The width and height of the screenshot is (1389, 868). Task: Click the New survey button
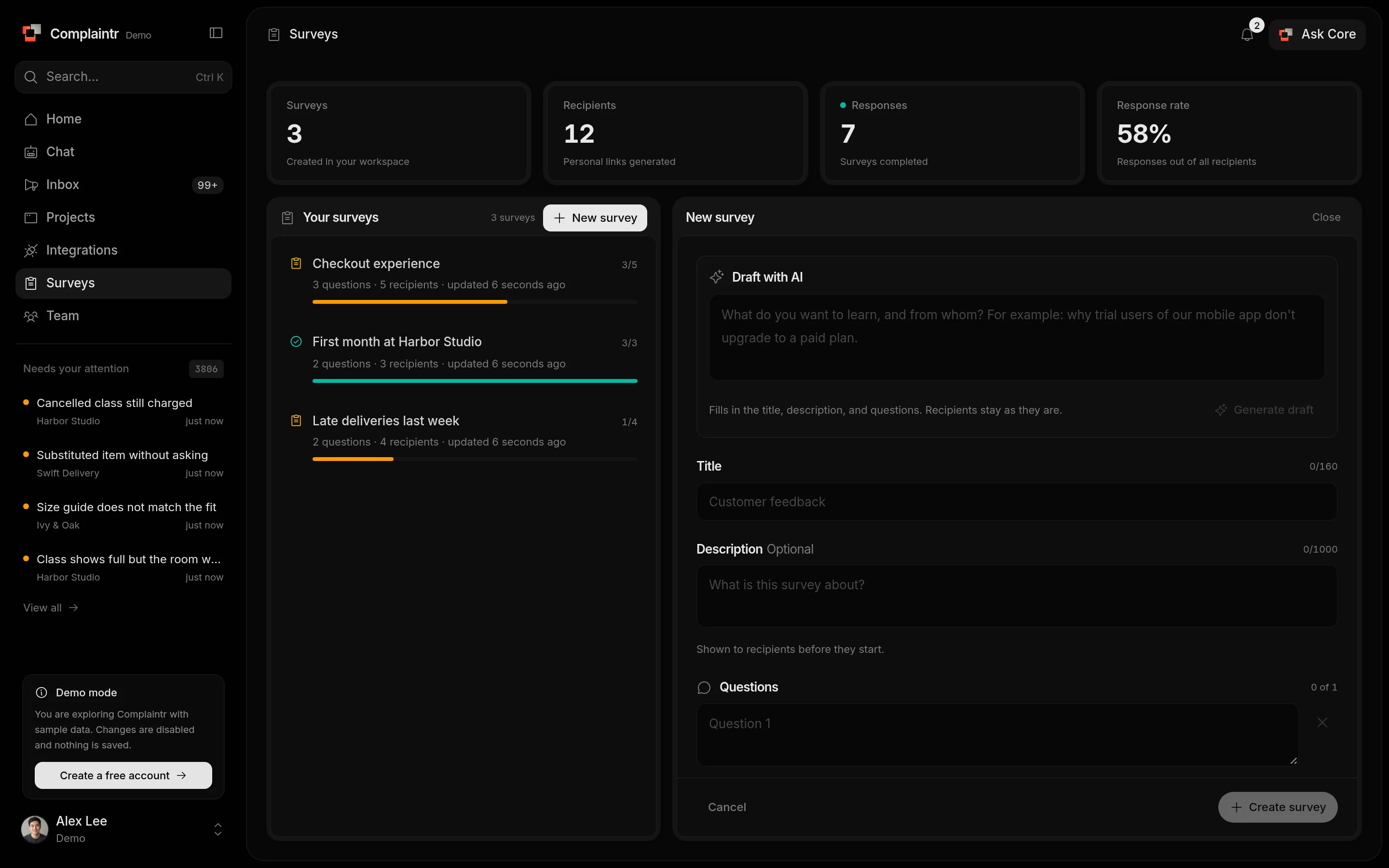(x=595, y=217)
